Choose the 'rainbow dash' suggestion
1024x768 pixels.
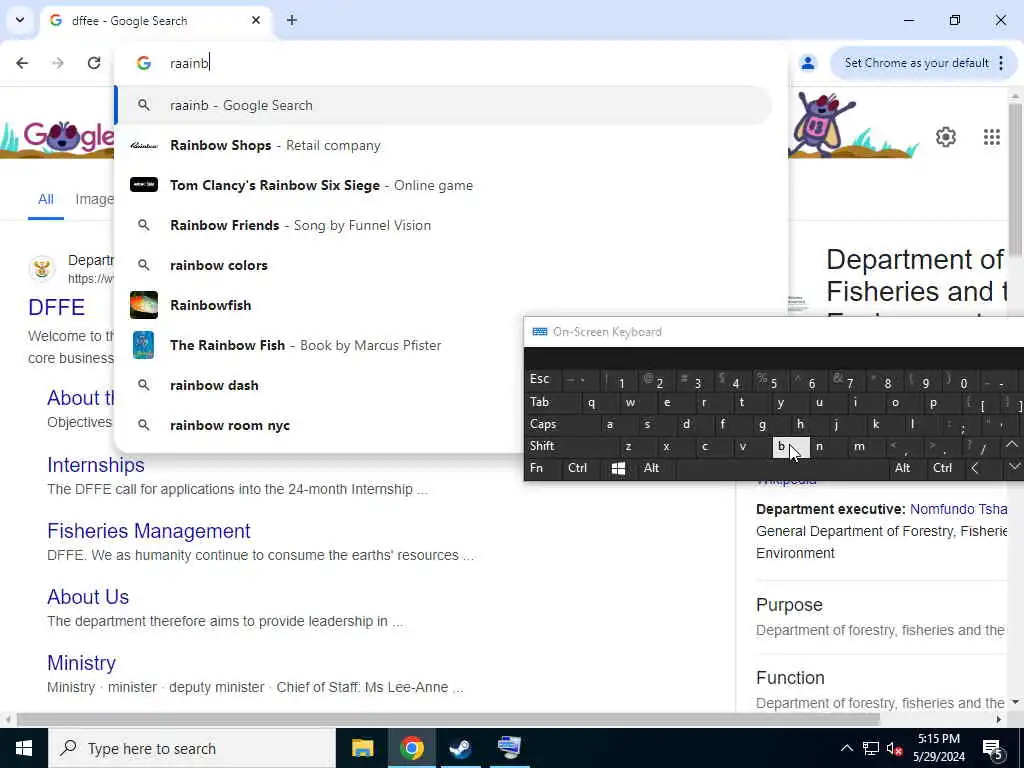click(x=320, y=385)
